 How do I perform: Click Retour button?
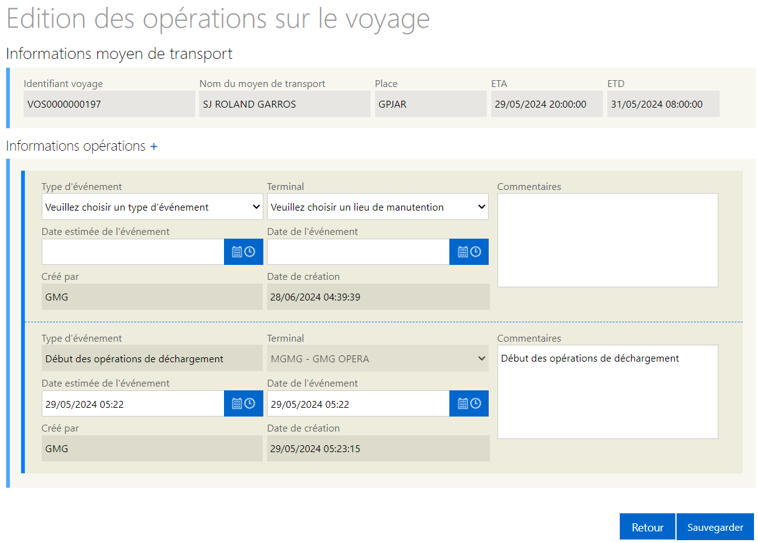647,527
